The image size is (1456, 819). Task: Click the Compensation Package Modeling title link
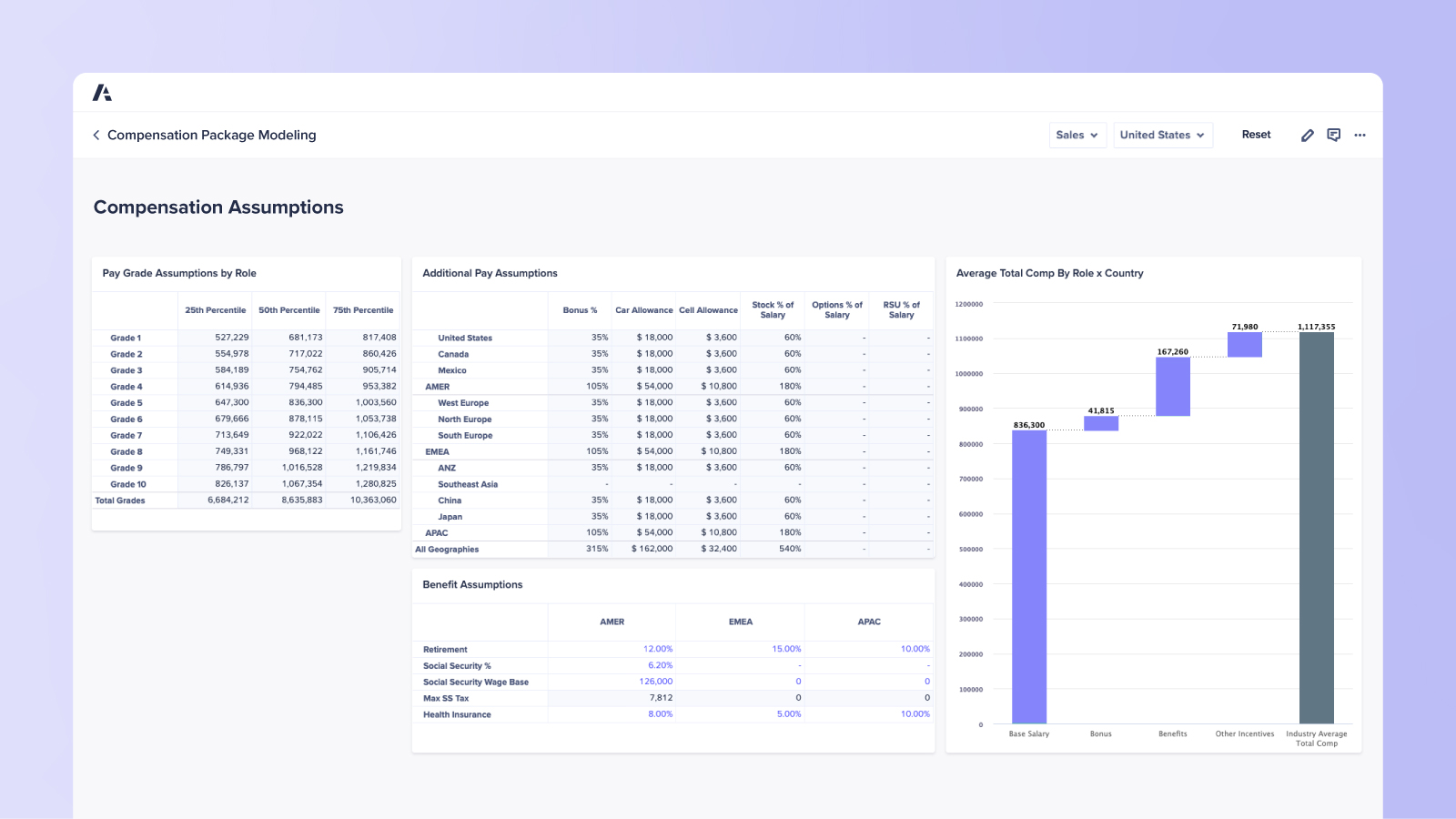[211, 135]
